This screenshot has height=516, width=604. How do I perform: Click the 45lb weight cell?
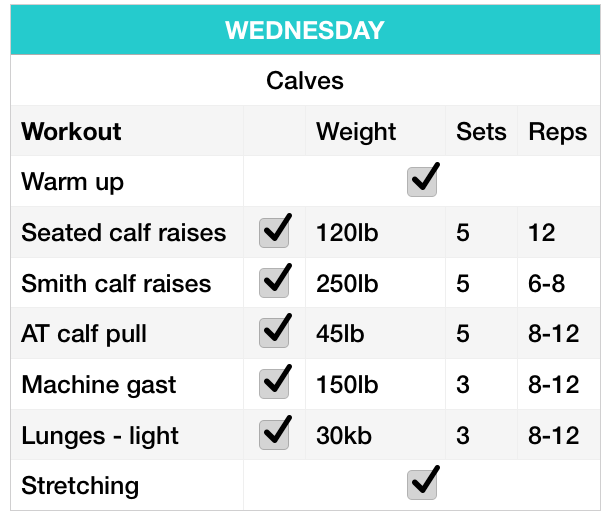(340, 334)
